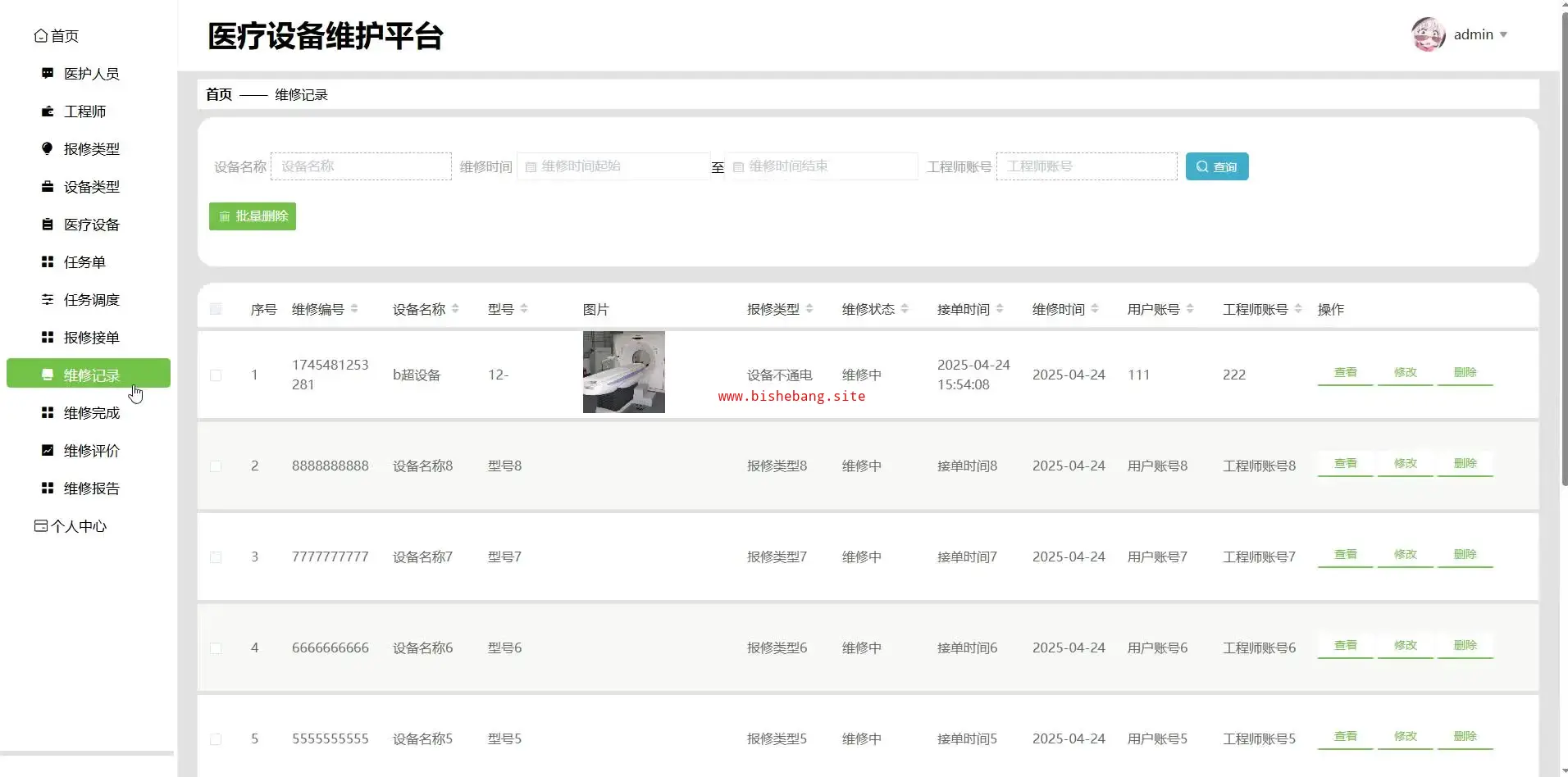The image size is (1568, 777).
Task: Sort by 维修状态 column arrows
Action: click(x=905, y=309)
